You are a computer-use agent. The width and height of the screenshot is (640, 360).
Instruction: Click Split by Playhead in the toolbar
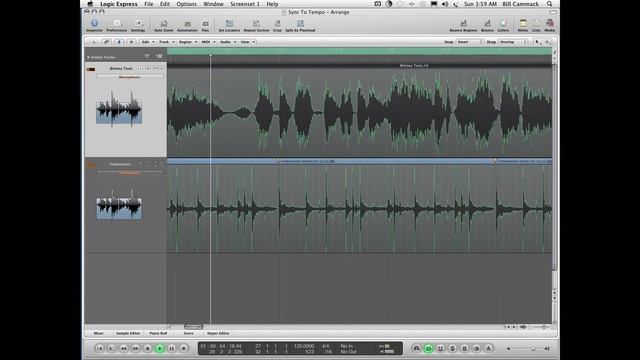tap(300, 25)
